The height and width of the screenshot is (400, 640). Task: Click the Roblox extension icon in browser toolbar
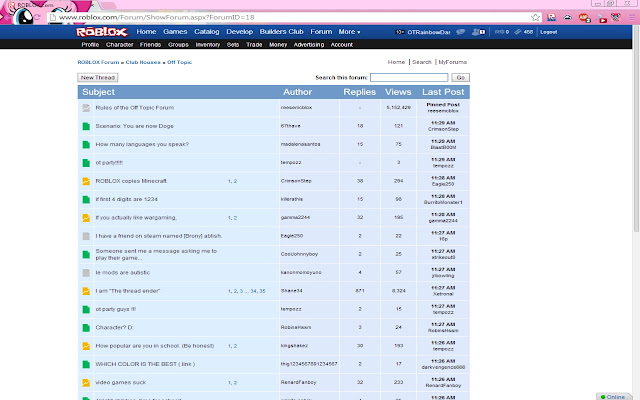click(x=551, y=17)
